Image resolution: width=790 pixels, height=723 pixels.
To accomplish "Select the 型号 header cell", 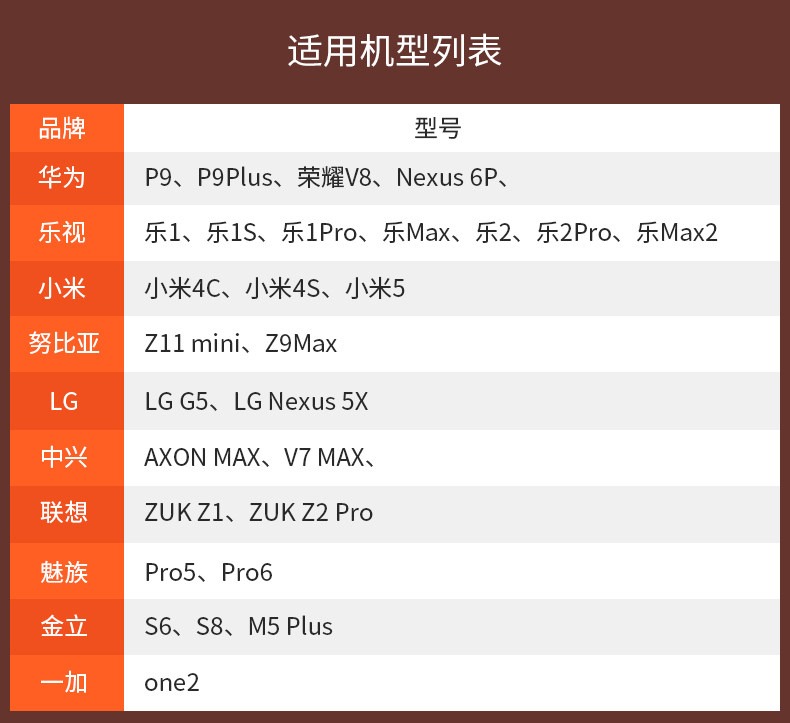I will (451, 128).
